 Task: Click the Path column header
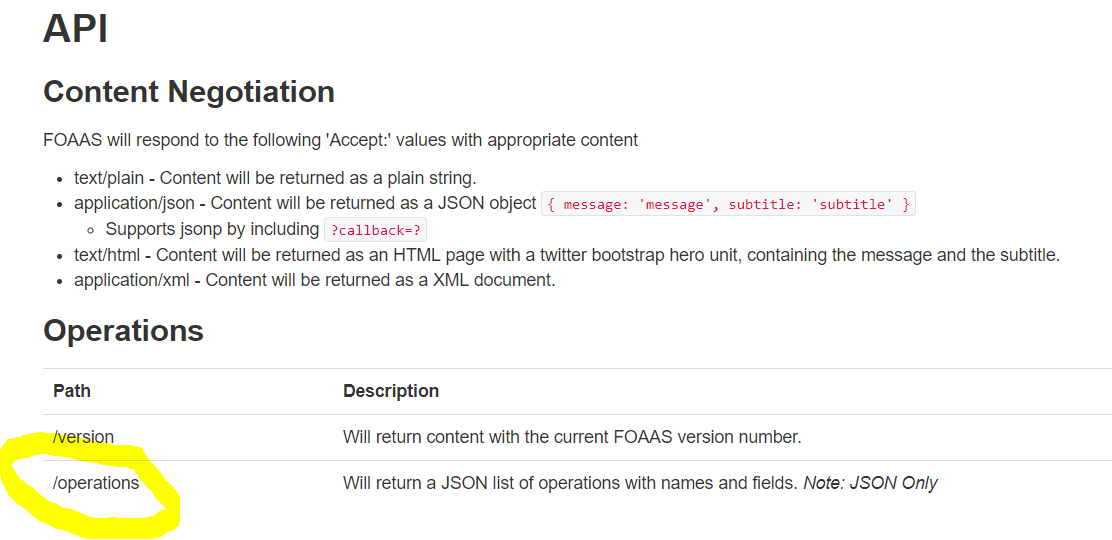[x=71, y=391]
